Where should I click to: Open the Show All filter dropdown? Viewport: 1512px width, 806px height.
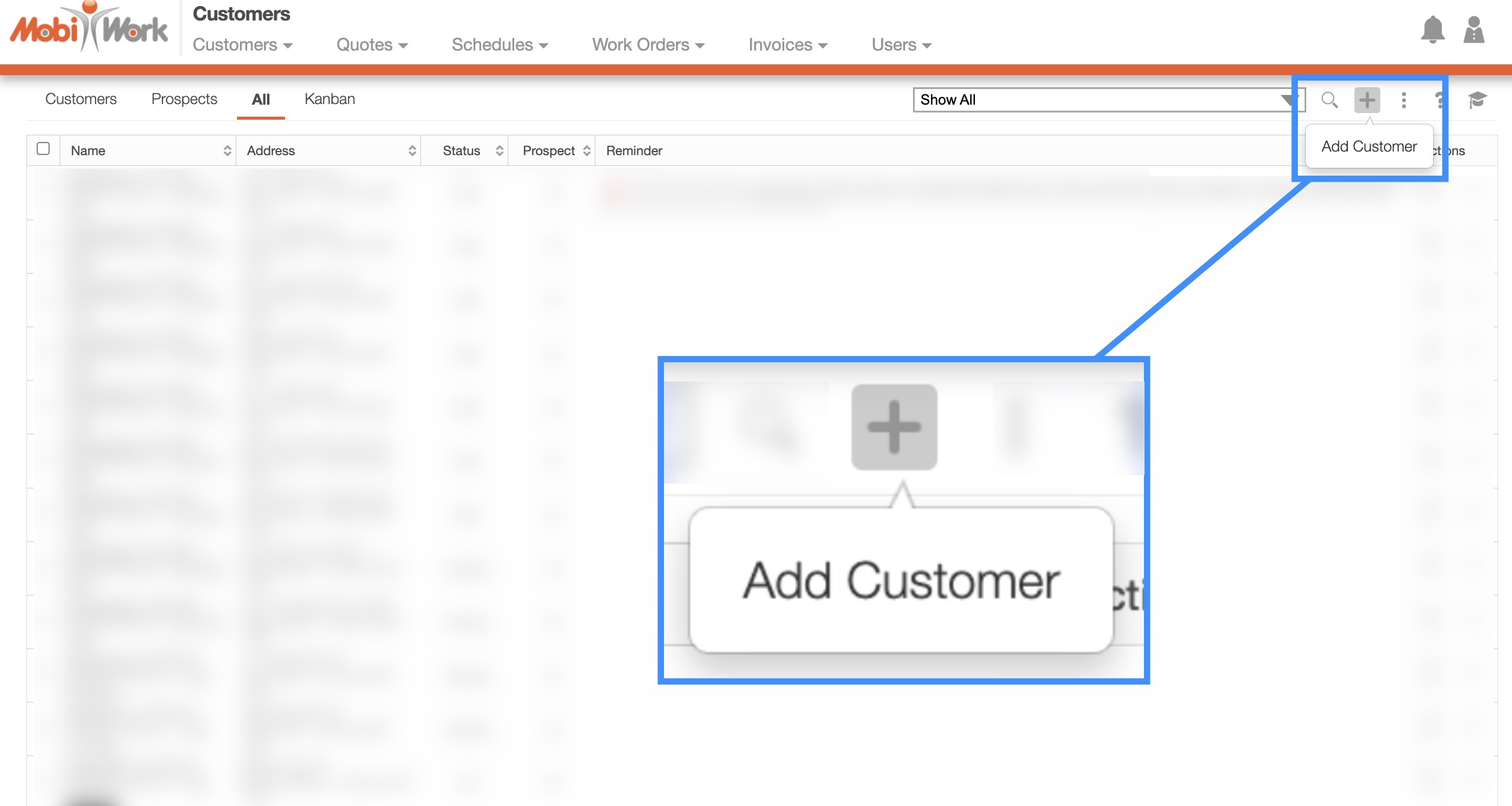[x=1108, y=100]
